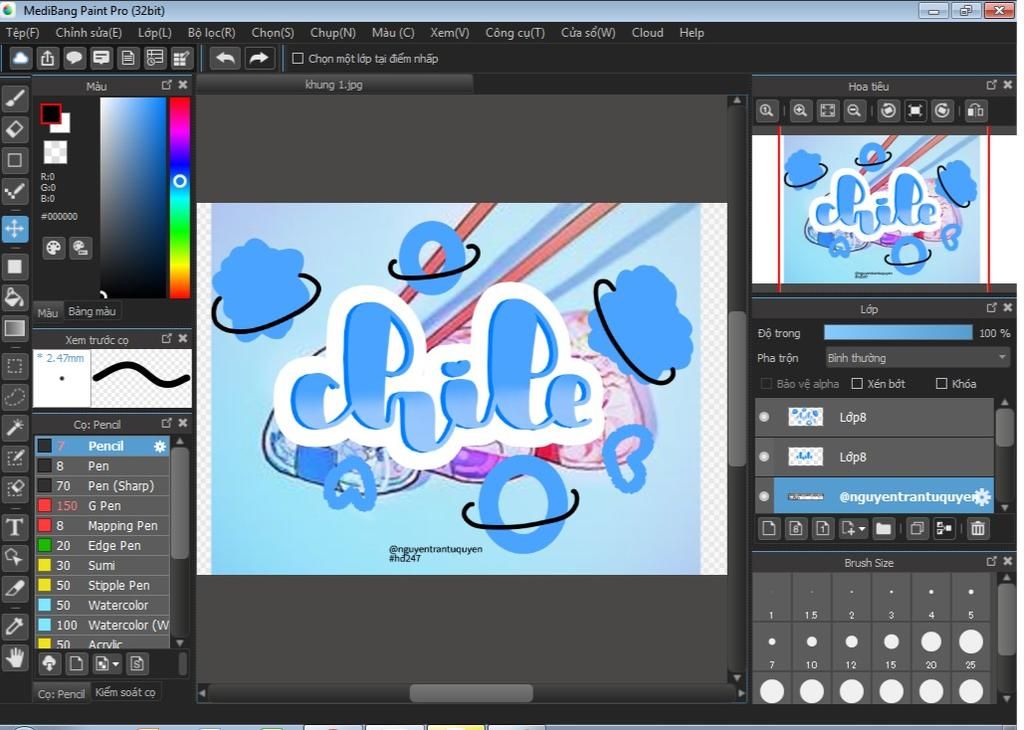1024x730 pixels.
Task: Click the Navigator preview thumbnail
Action: pyautogui.click(x=884, y=209)
